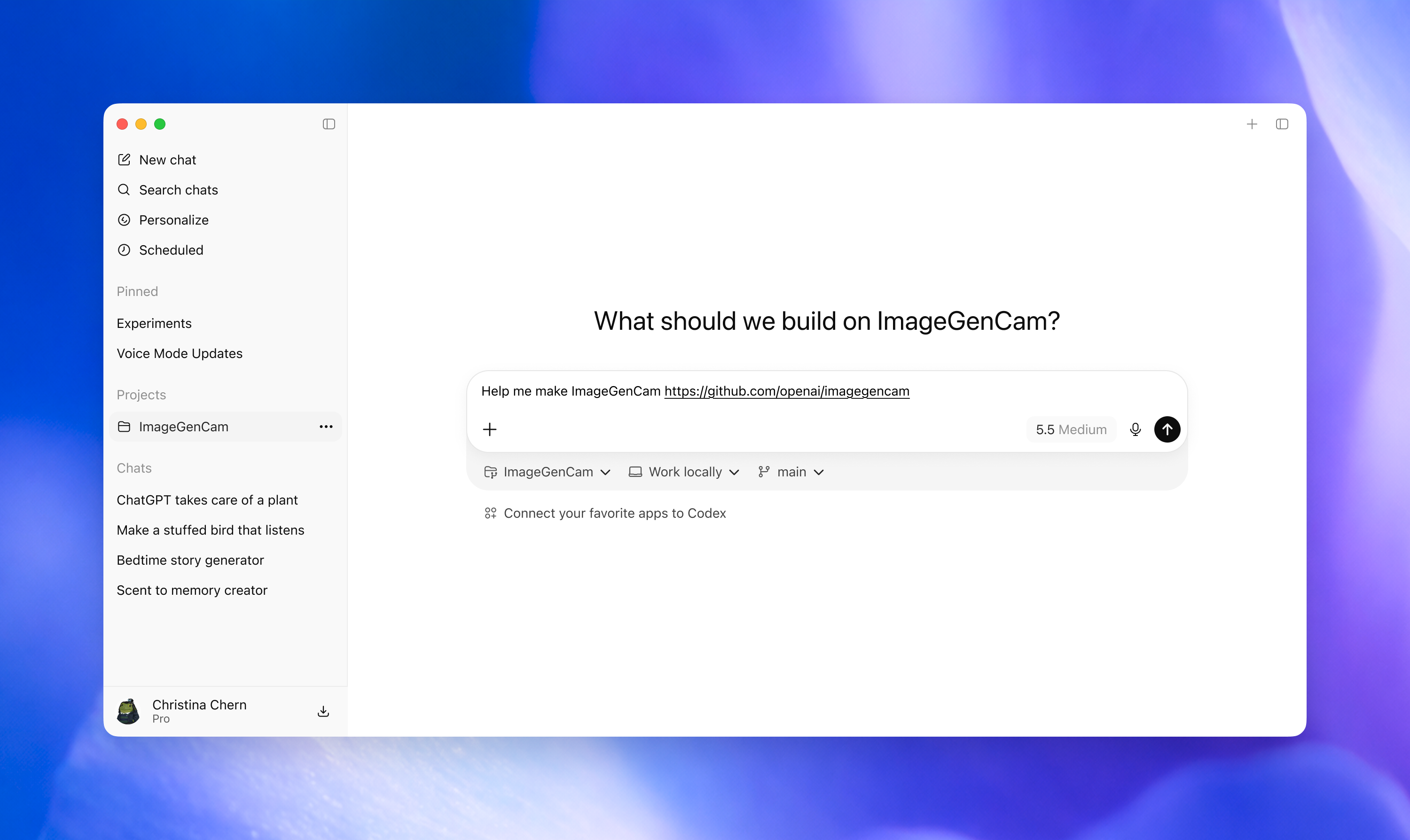Click the chevron next to Work locally
This screenshot has height=840, width=1410.
tap(735, 472)
